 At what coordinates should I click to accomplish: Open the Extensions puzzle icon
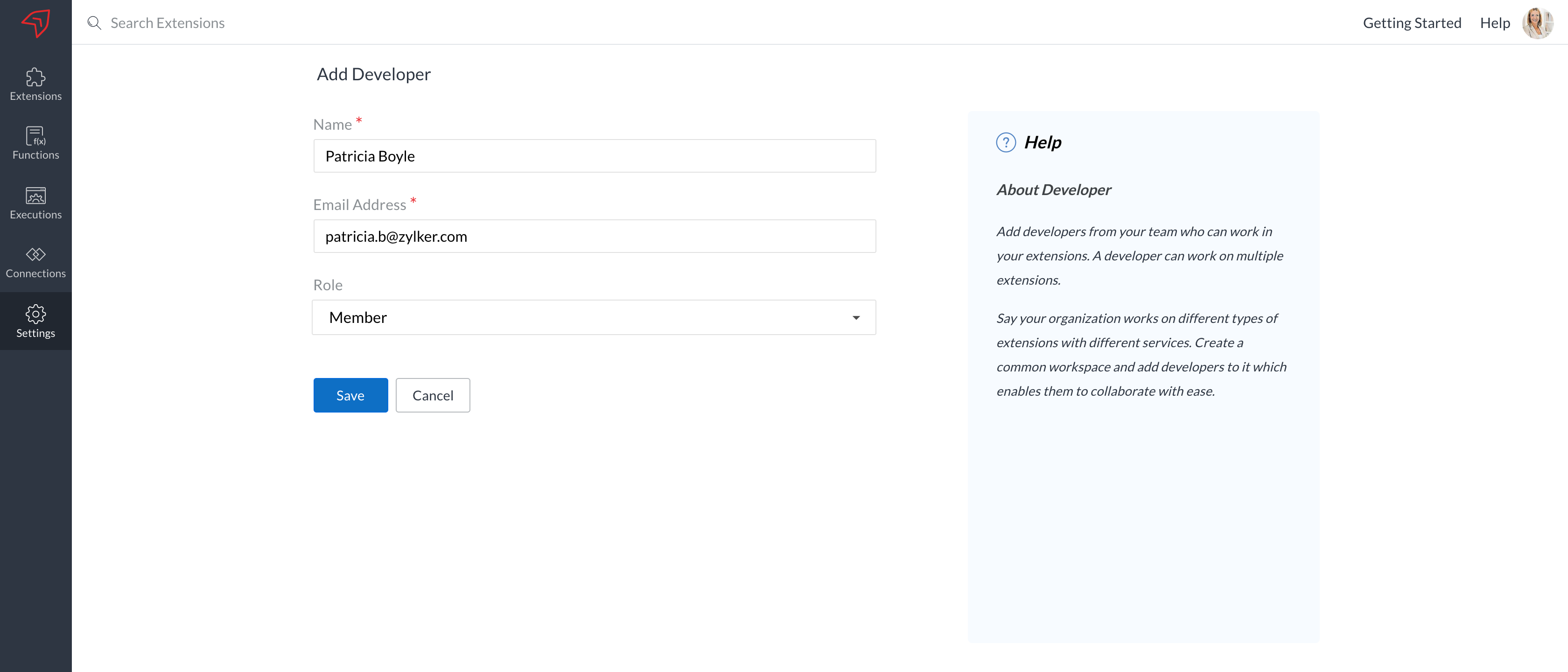tap(35, 77)
